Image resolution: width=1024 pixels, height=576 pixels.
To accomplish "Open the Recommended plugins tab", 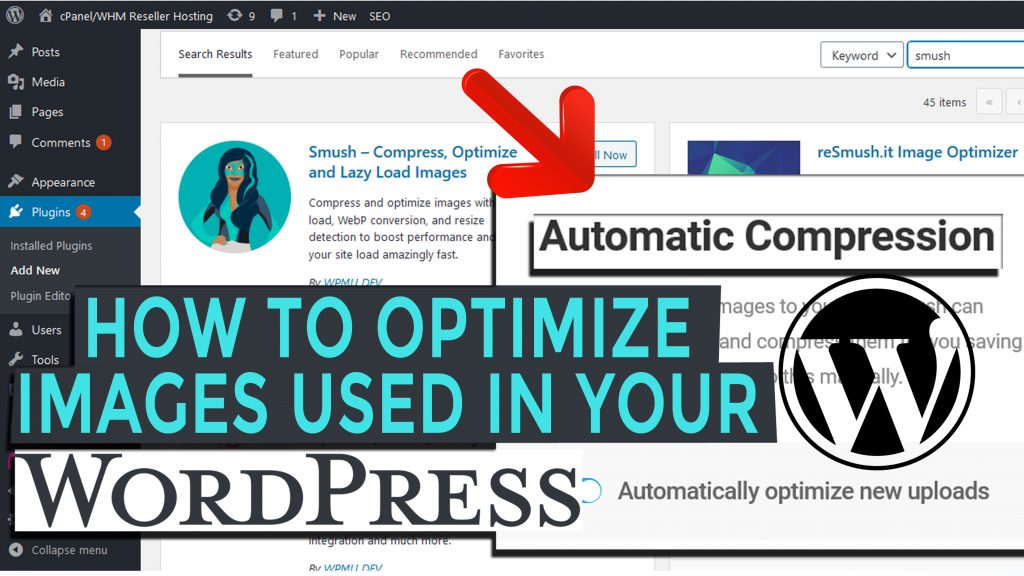I will click(x=438, y=54).
